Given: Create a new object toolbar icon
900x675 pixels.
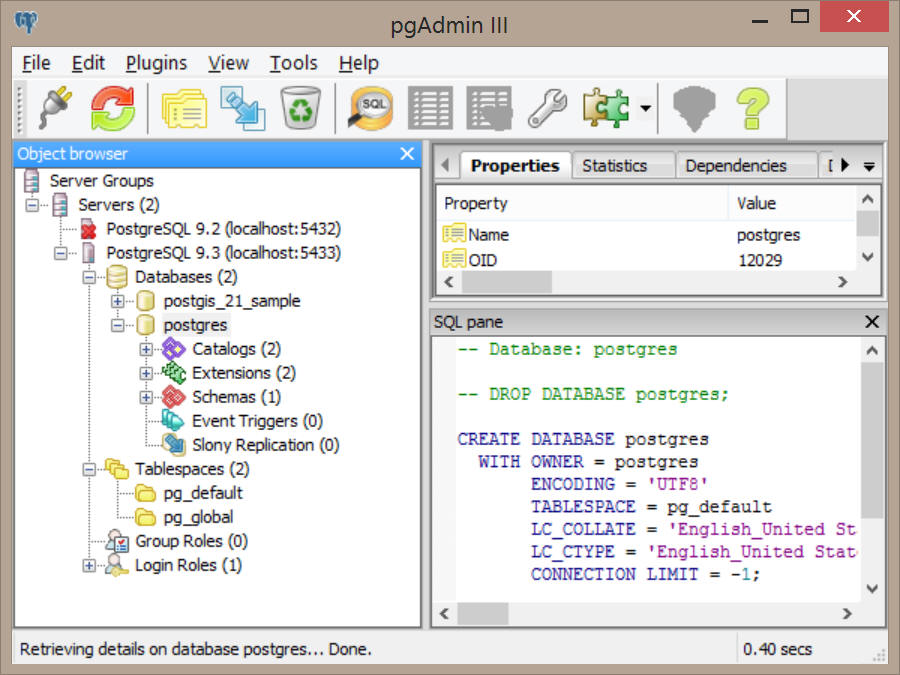Looking at the screenshot, I should click(243, 108).
